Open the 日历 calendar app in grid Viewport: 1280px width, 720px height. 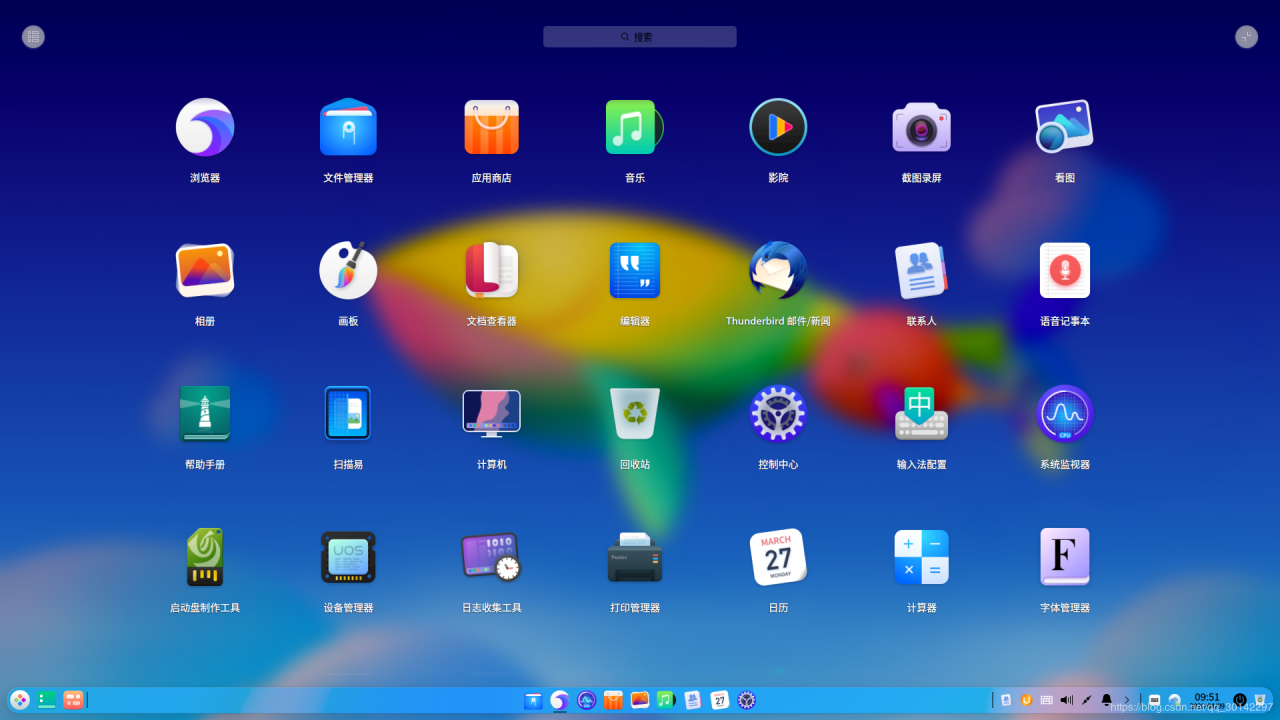[x=778, y=556]
